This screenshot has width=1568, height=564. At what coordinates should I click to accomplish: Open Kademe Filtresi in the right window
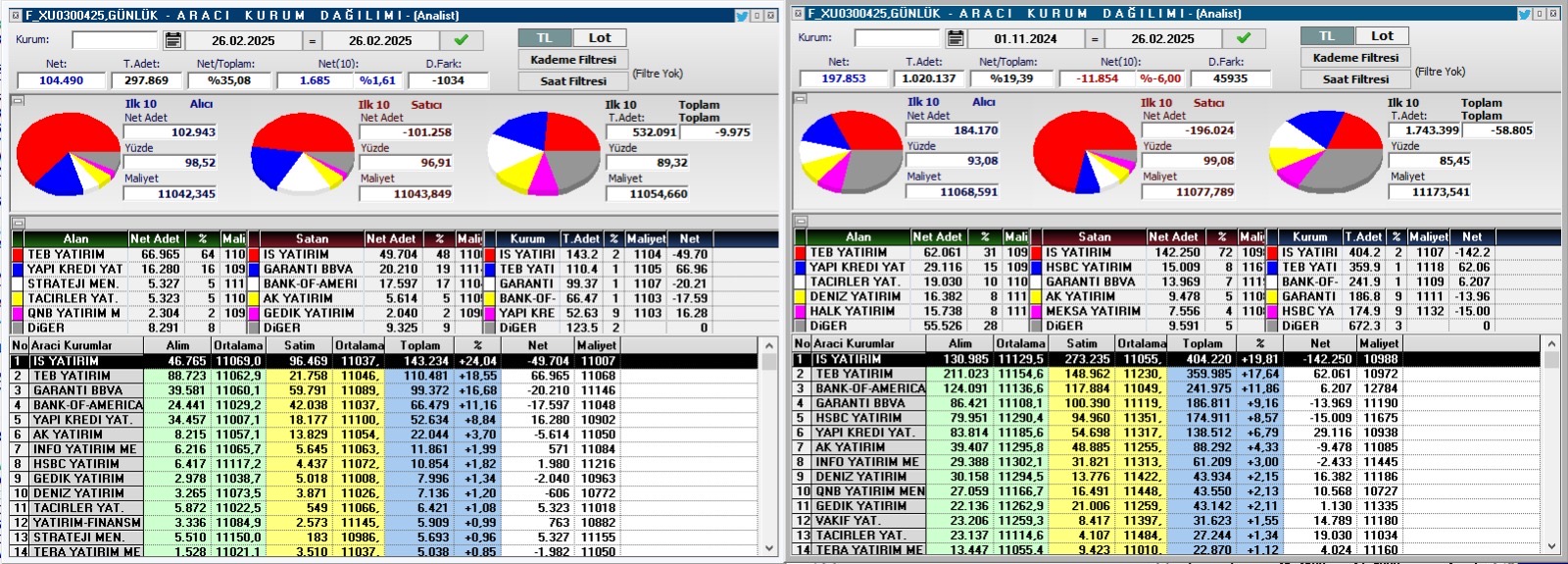coord(1355,58)
